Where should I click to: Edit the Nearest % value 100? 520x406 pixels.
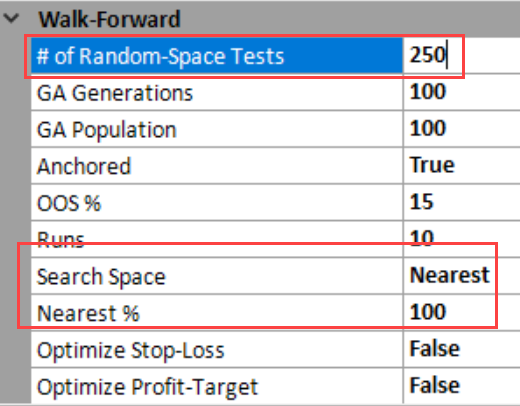462,313
